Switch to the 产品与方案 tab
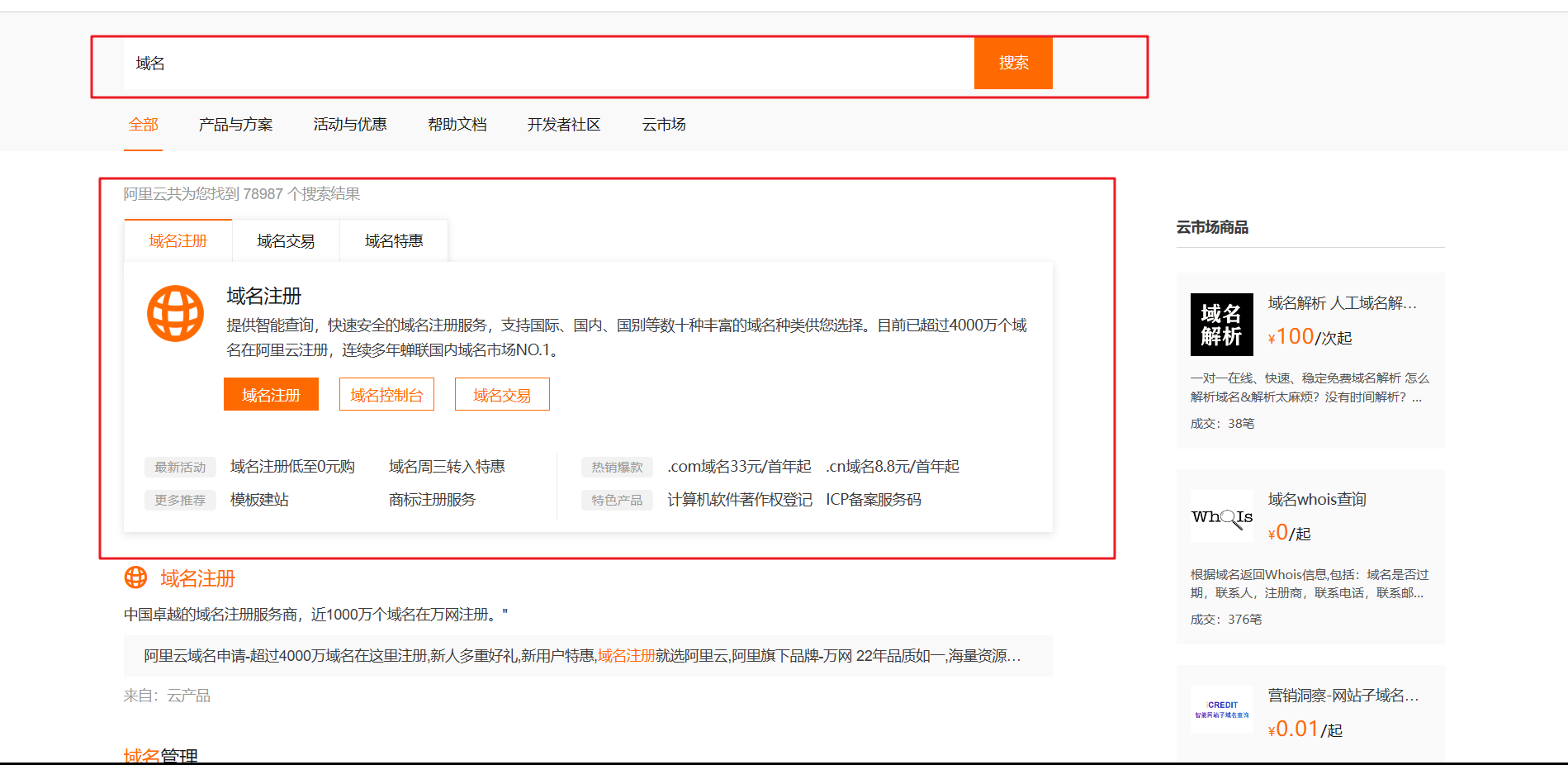 pyautogui.click(x=235, y=125)
